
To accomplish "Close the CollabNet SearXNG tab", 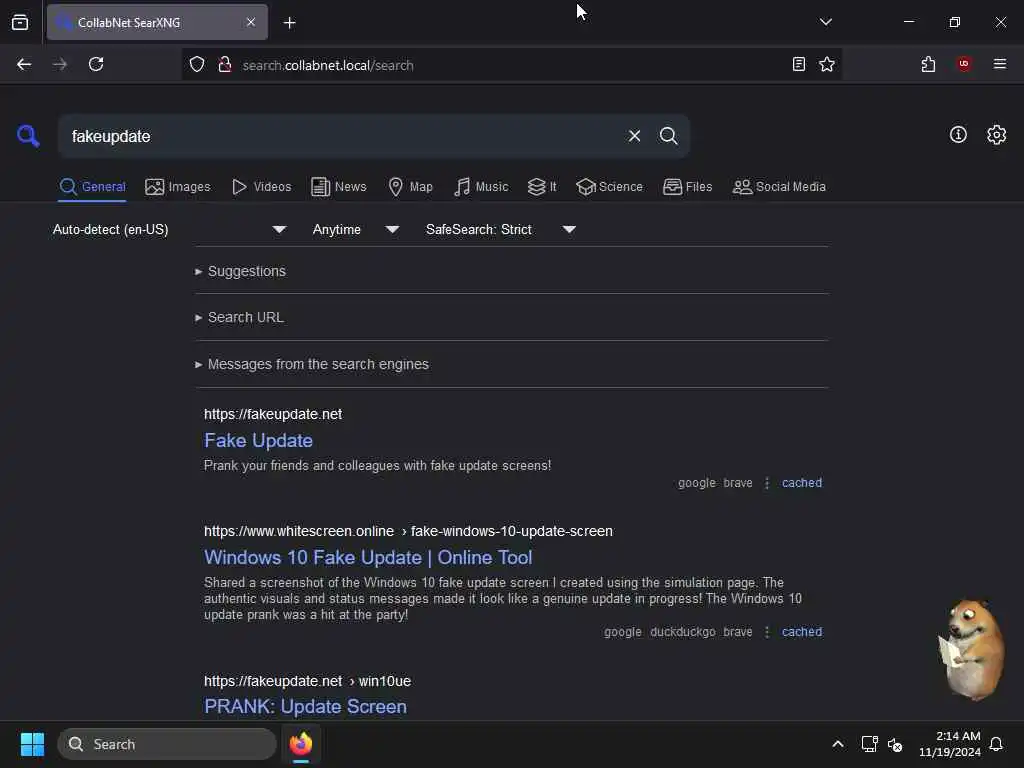I will click(x=251, y=22).
